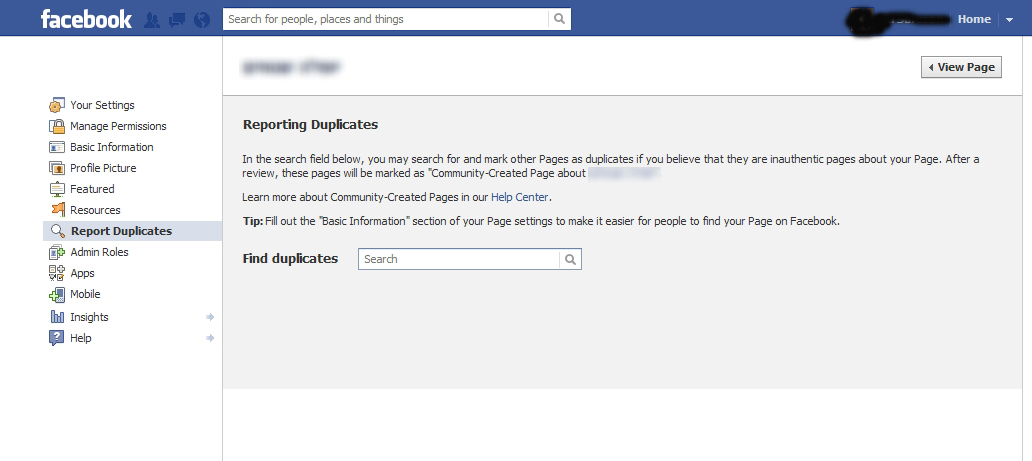Image resolution: width=1032 pixels, height=461 pixels.
Task: Click the Featured icon
Action: (57, 189)
